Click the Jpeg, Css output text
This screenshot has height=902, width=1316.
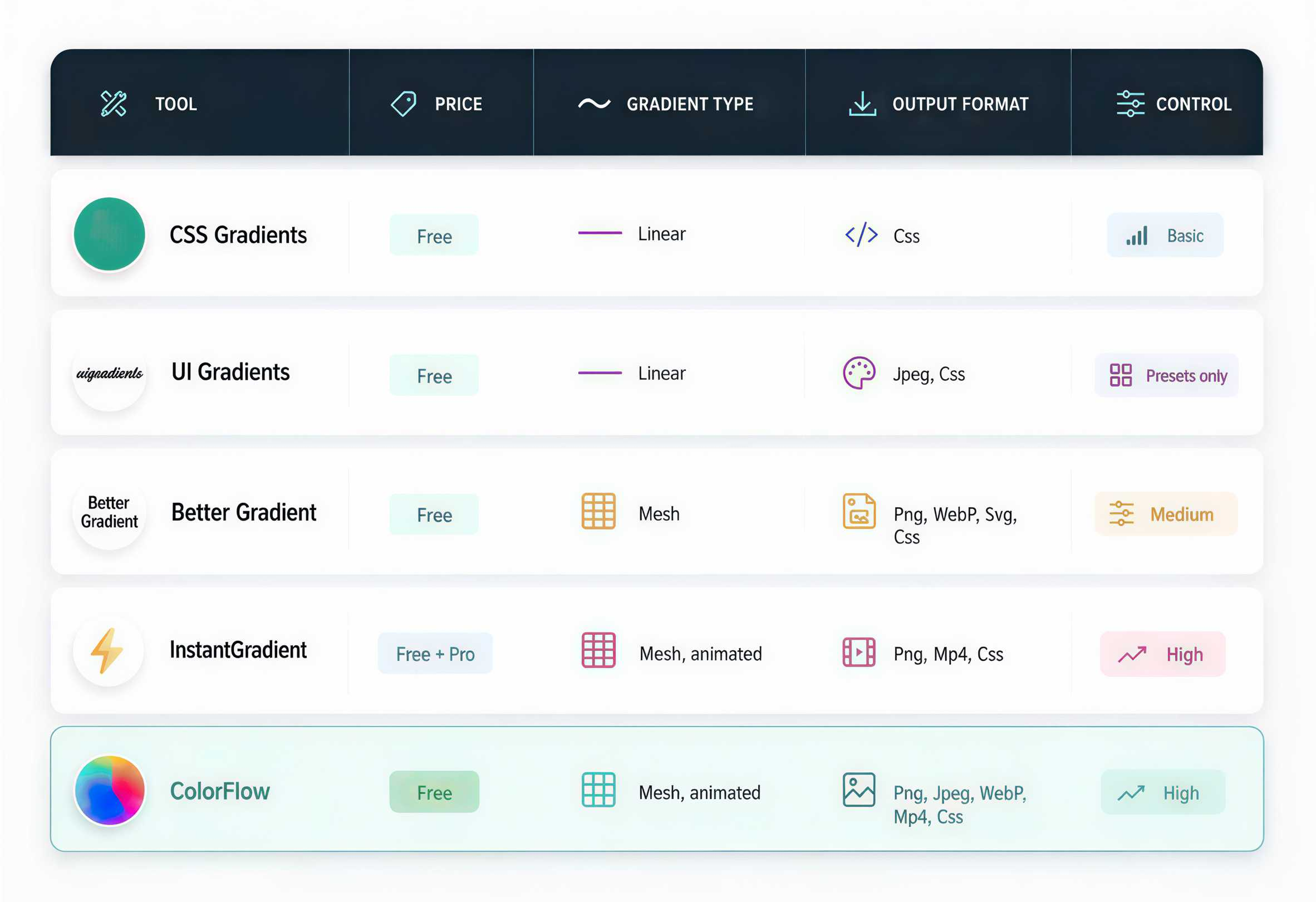coord(929,374)
